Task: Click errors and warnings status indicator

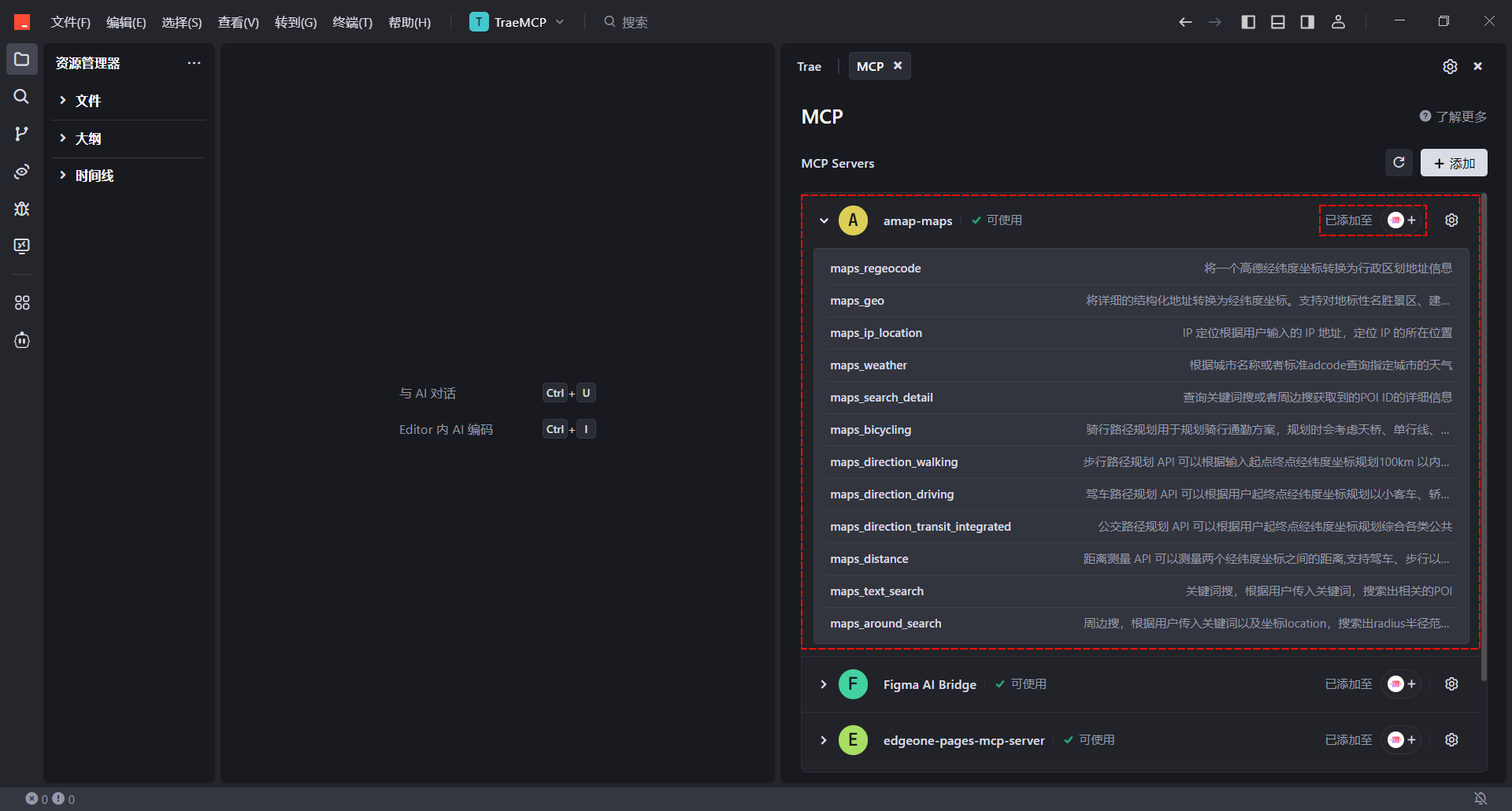Action: (50, 798)
